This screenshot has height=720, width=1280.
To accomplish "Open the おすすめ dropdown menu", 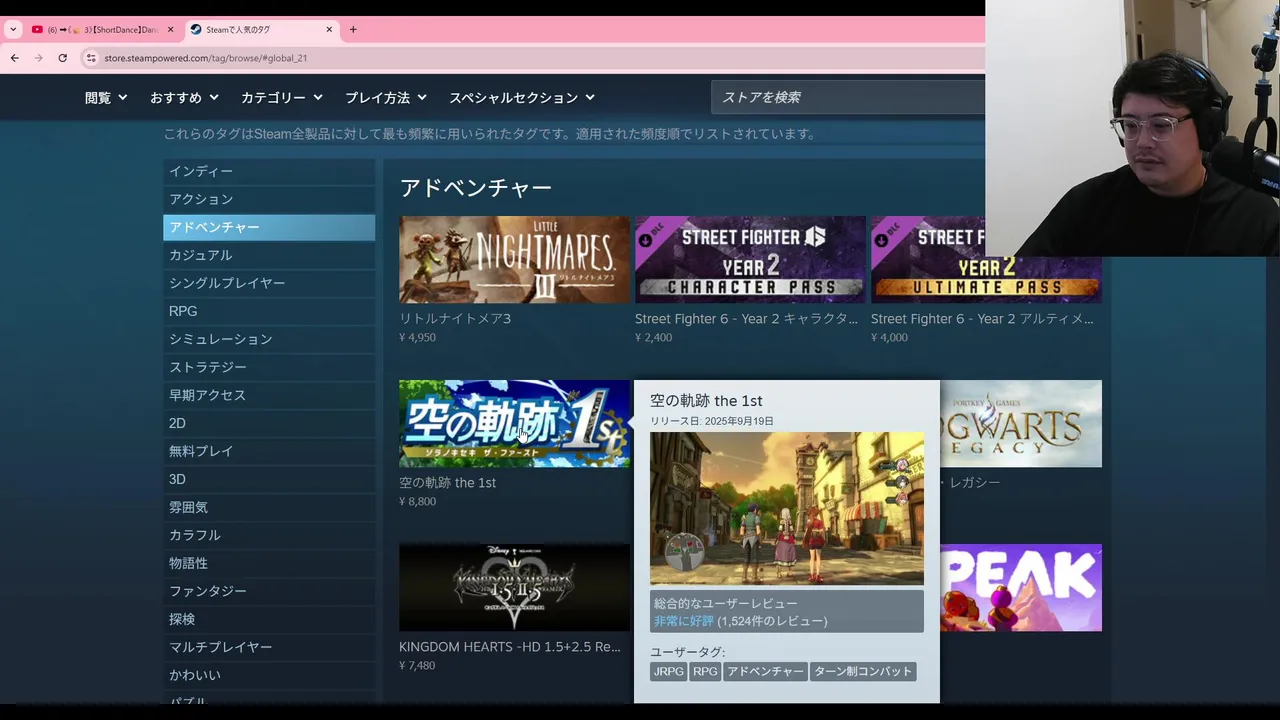I will coord(184,98).
